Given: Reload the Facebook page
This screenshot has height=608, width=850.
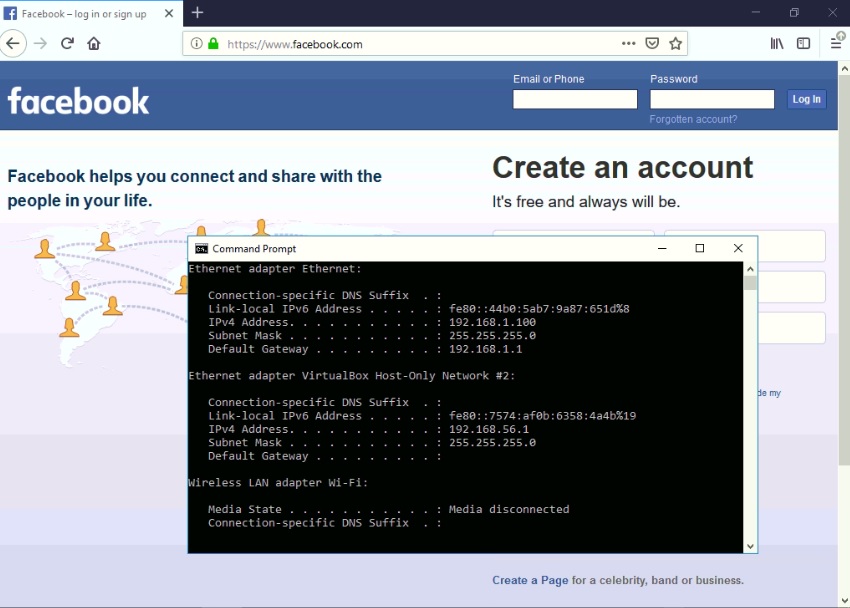Looking at the screenshot, I should coord(66,43).
